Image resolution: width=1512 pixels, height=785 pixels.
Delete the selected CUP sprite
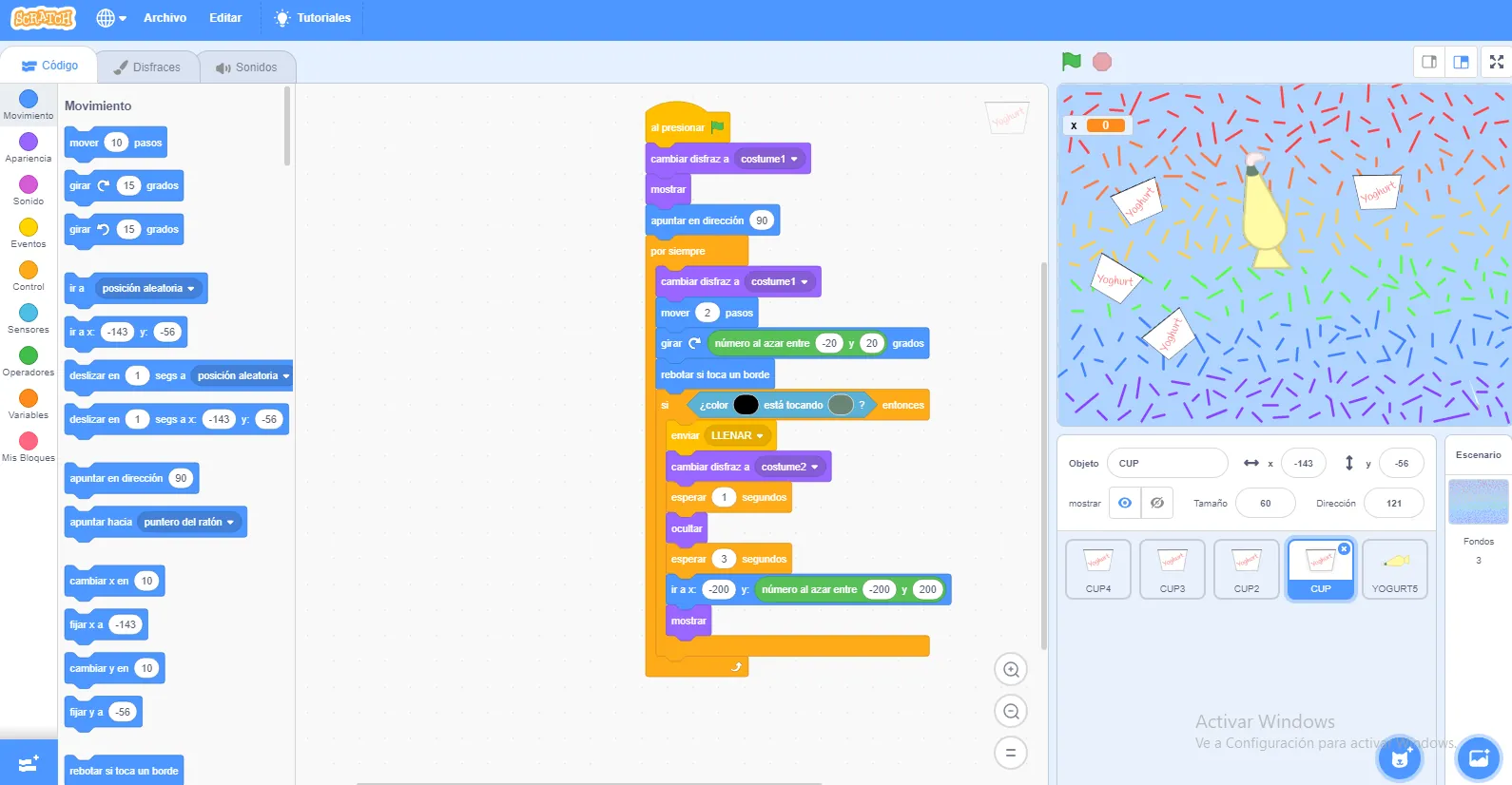point(1344,548)
